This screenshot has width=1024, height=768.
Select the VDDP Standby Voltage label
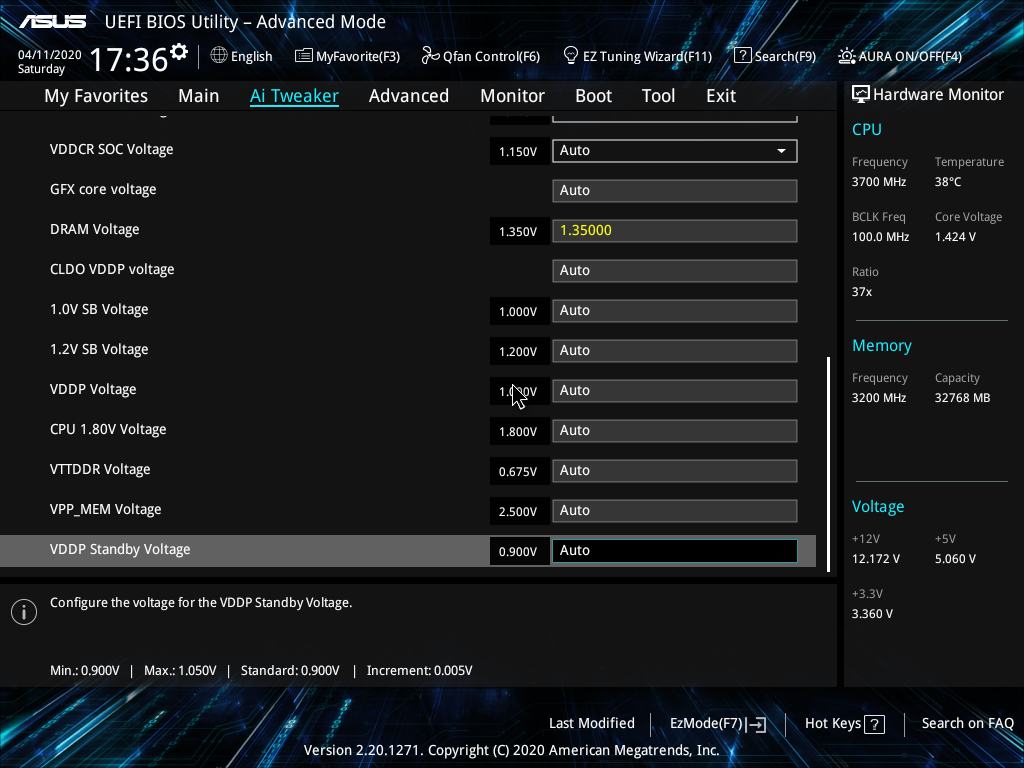(x=120, y=549)
